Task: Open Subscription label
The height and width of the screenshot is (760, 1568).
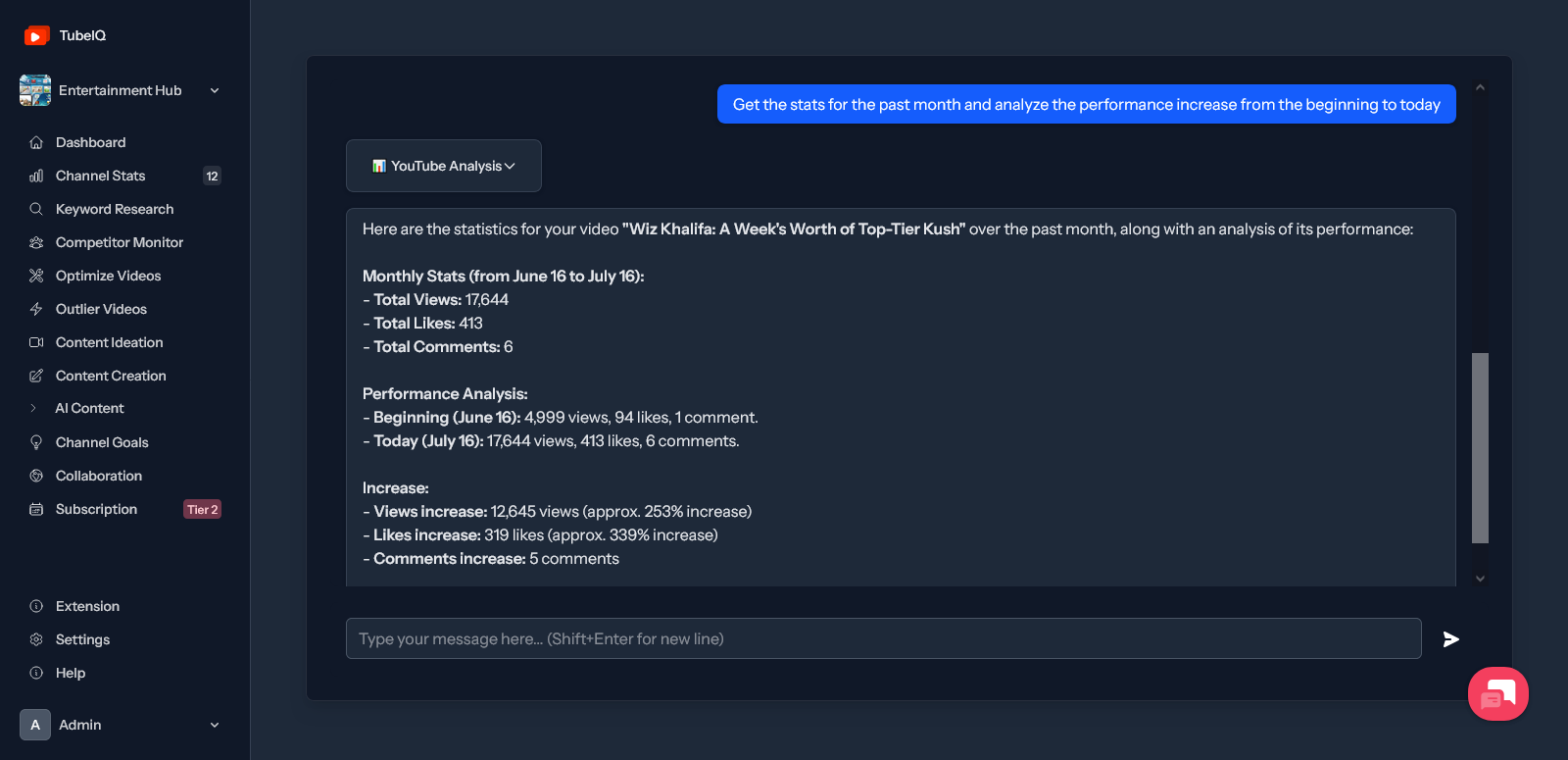Action: coord(96,509)
